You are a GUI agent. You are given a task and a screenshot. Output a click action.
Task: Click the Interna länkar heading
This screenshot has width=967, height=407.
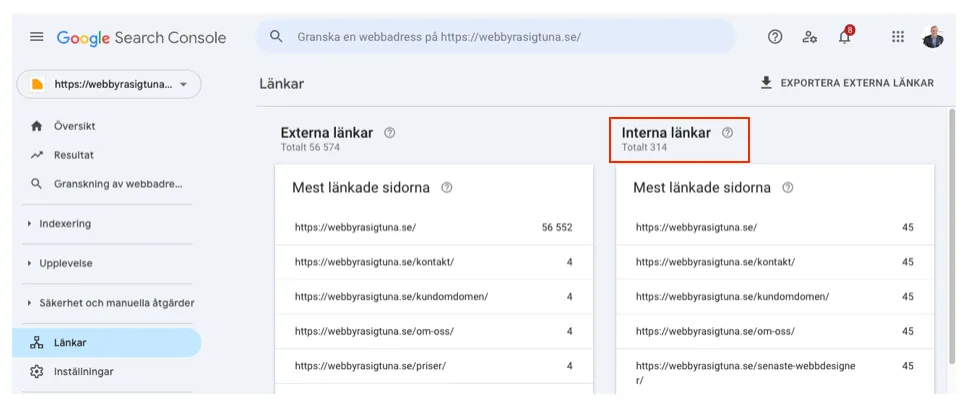tap(666, 133)
